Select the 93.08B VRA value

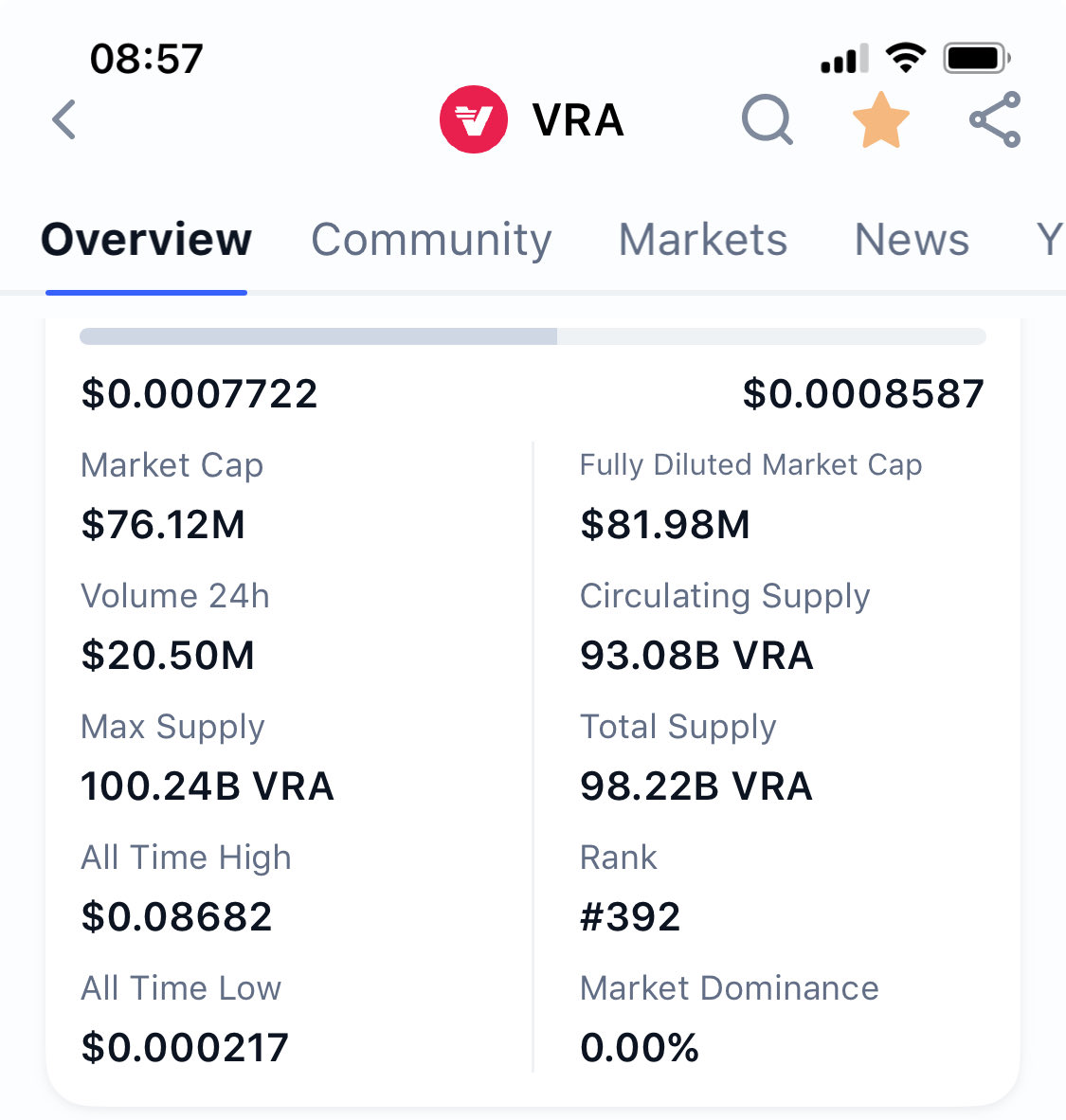696,655
